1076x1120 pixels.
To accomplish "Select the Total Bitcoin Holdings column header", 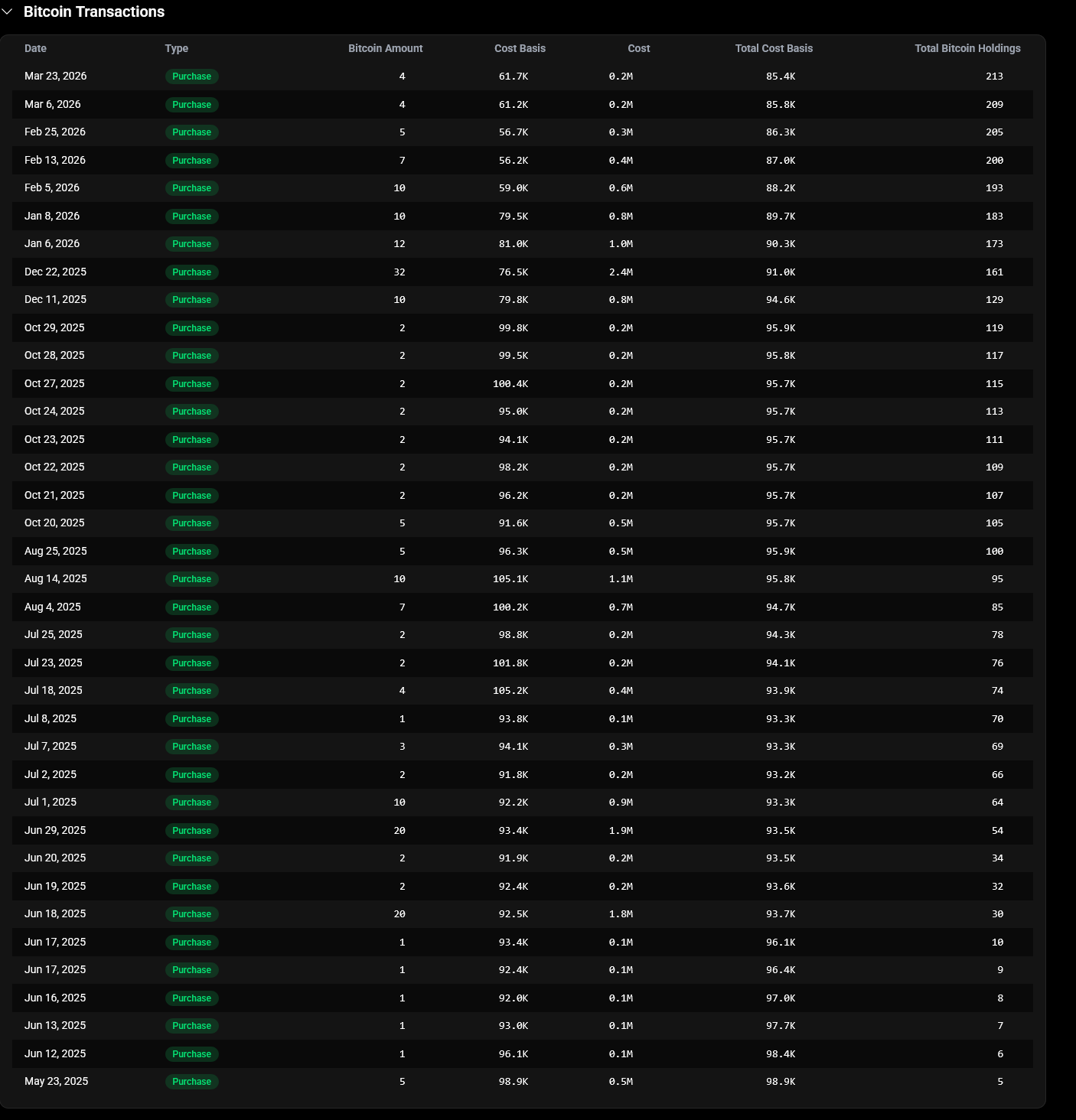I will pos(968,48).
